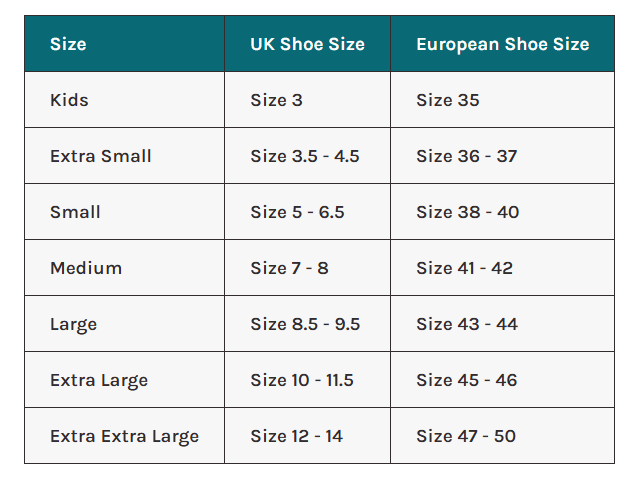Select the Extra Small size cell
Screen dimensions: 640x493
coord(100,156)
